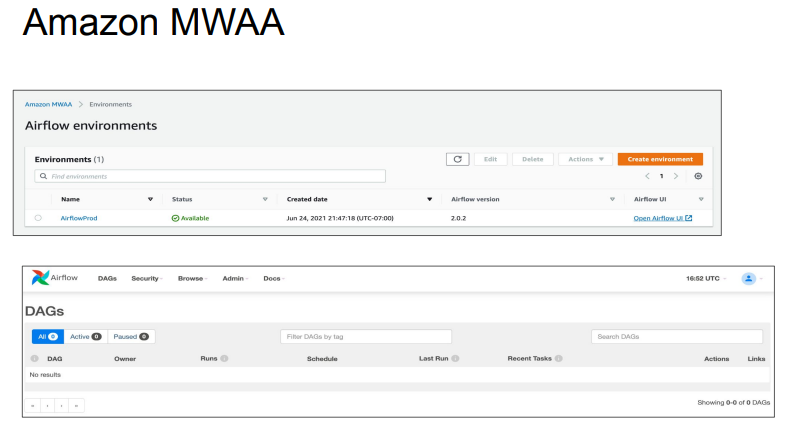The width and height of the screenshot is (793, 431).
Task: Click the Actions column header in DAGs table
Action: [717, 359]
